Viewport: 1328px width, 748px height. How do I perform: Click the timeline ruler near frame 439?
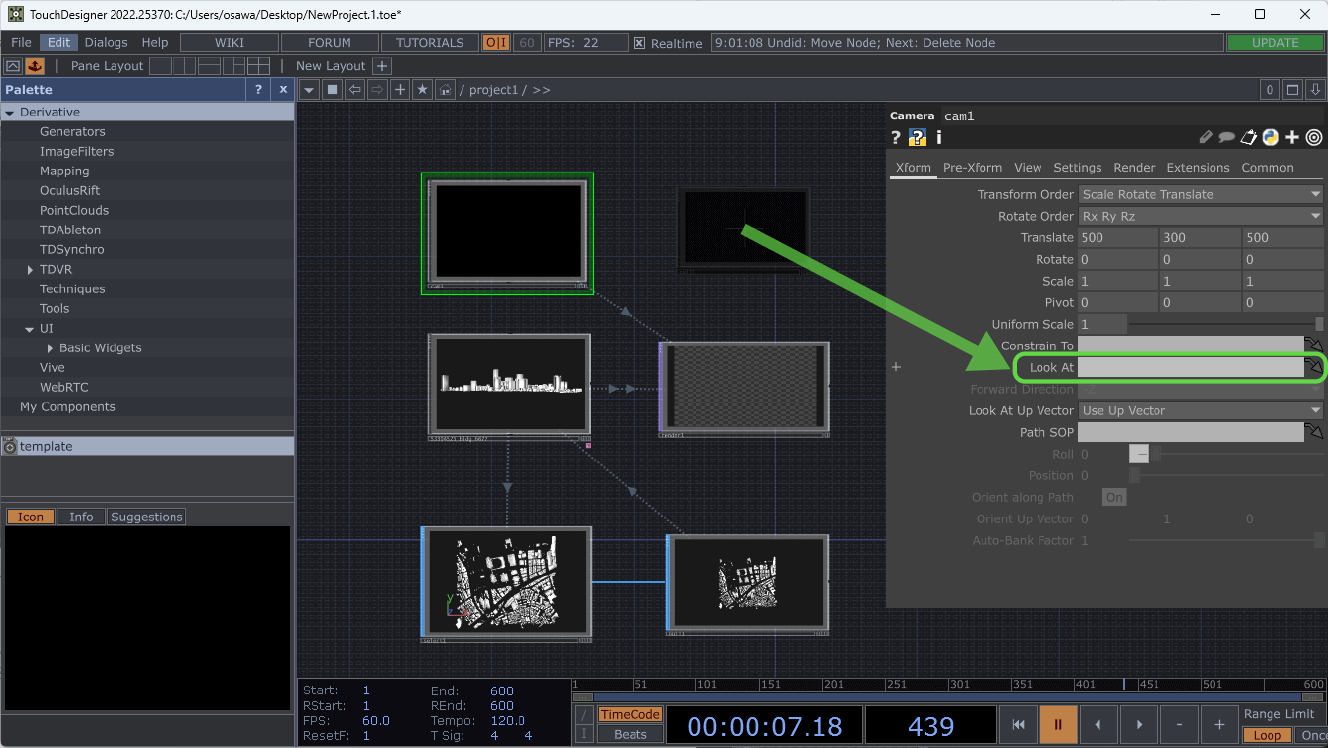(x=1124, y=685)
